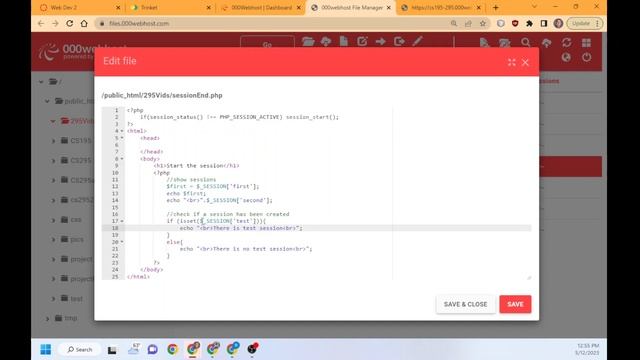Open a new browser tab

496,7
